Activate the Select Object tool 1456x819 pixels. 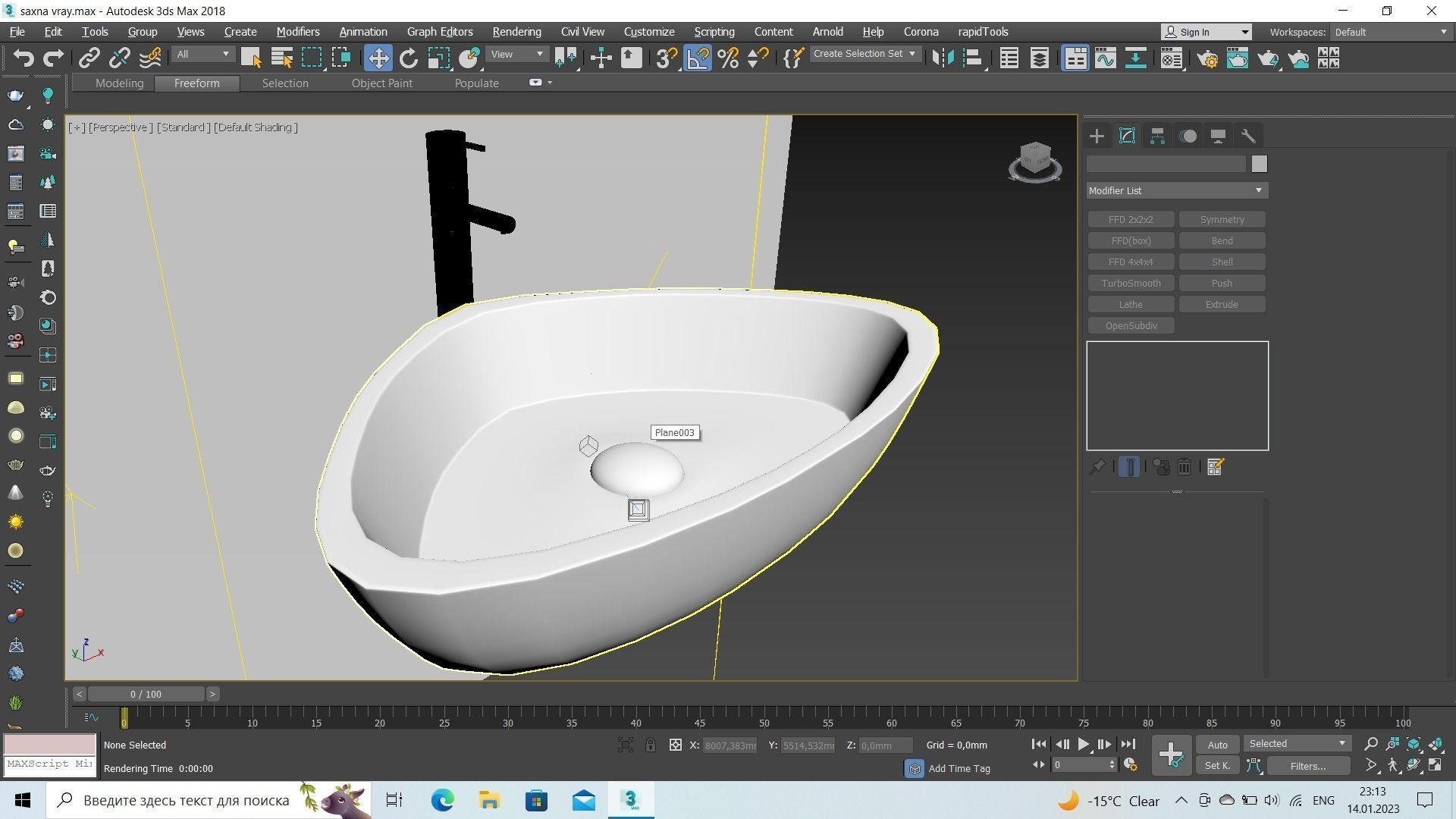[x=251, y=58]
